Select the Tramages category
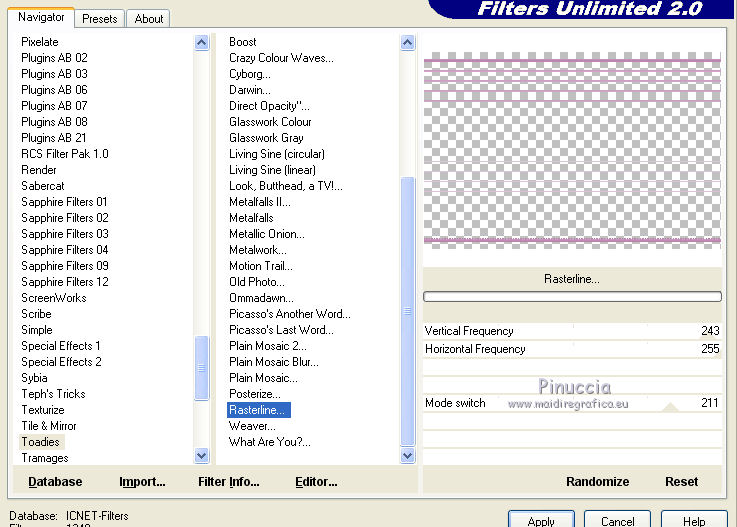 coord(45,457)
